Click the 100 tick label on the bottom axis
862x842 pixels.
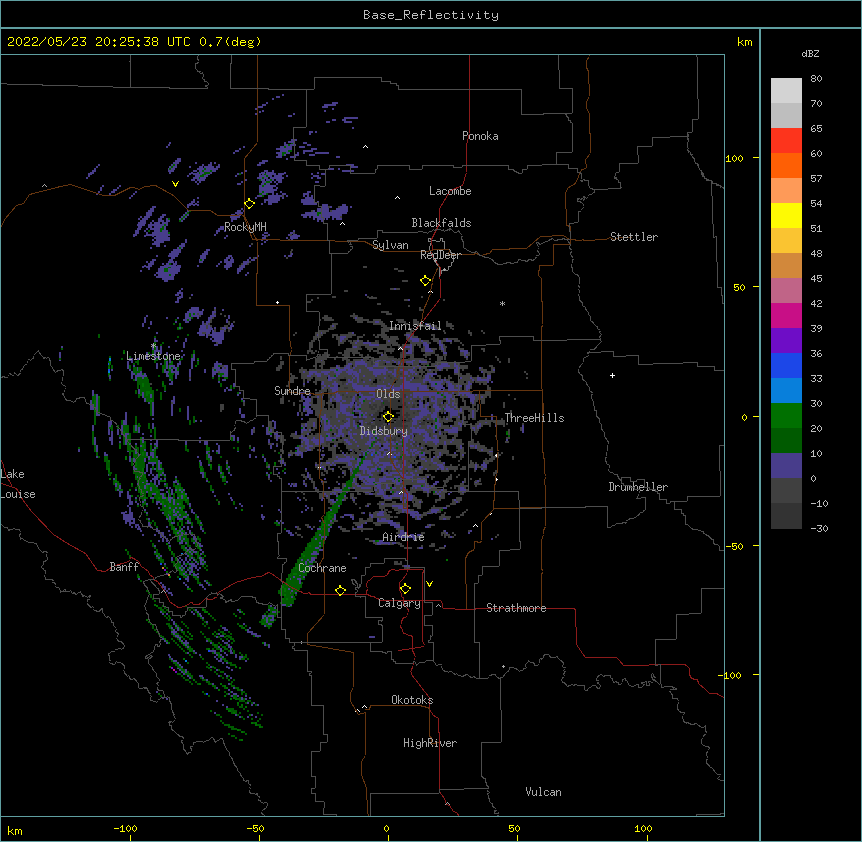point(643,828)
